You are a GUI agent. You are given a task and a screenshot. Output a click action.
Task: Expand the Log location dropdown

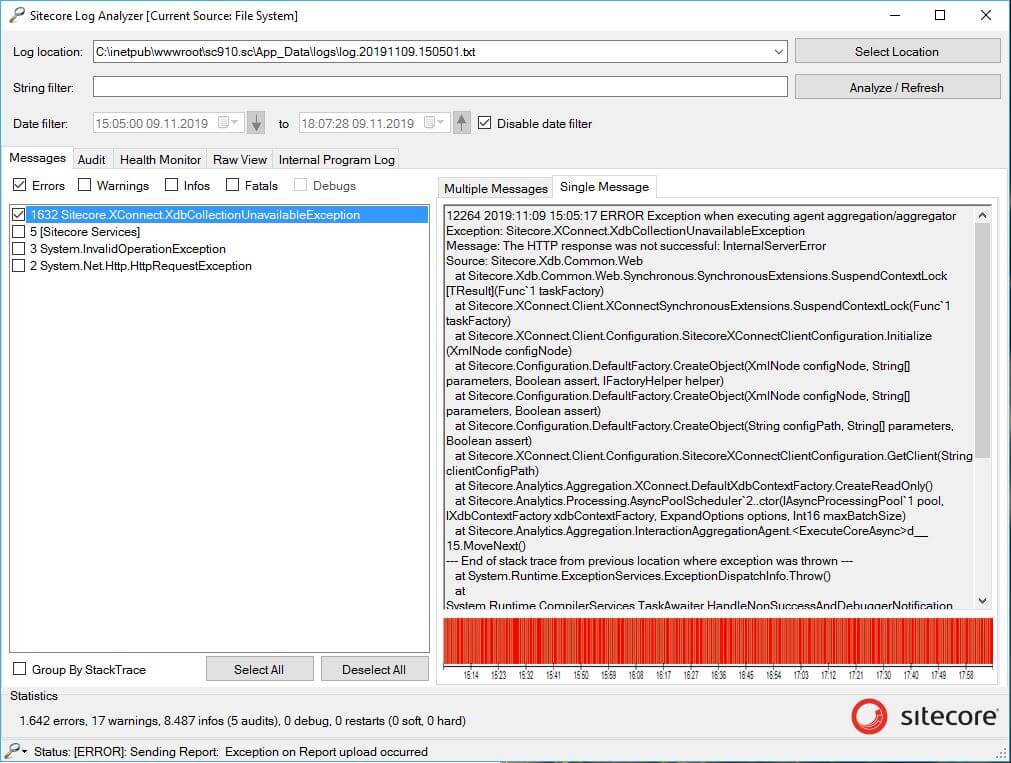point(778,52)
